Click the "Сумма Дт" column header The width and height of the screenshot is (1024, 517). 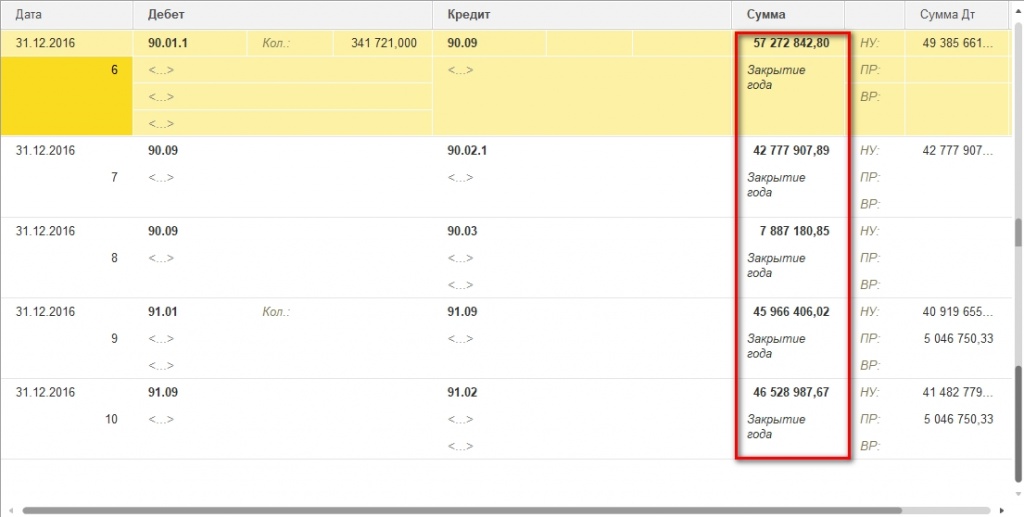click(947, 16)
